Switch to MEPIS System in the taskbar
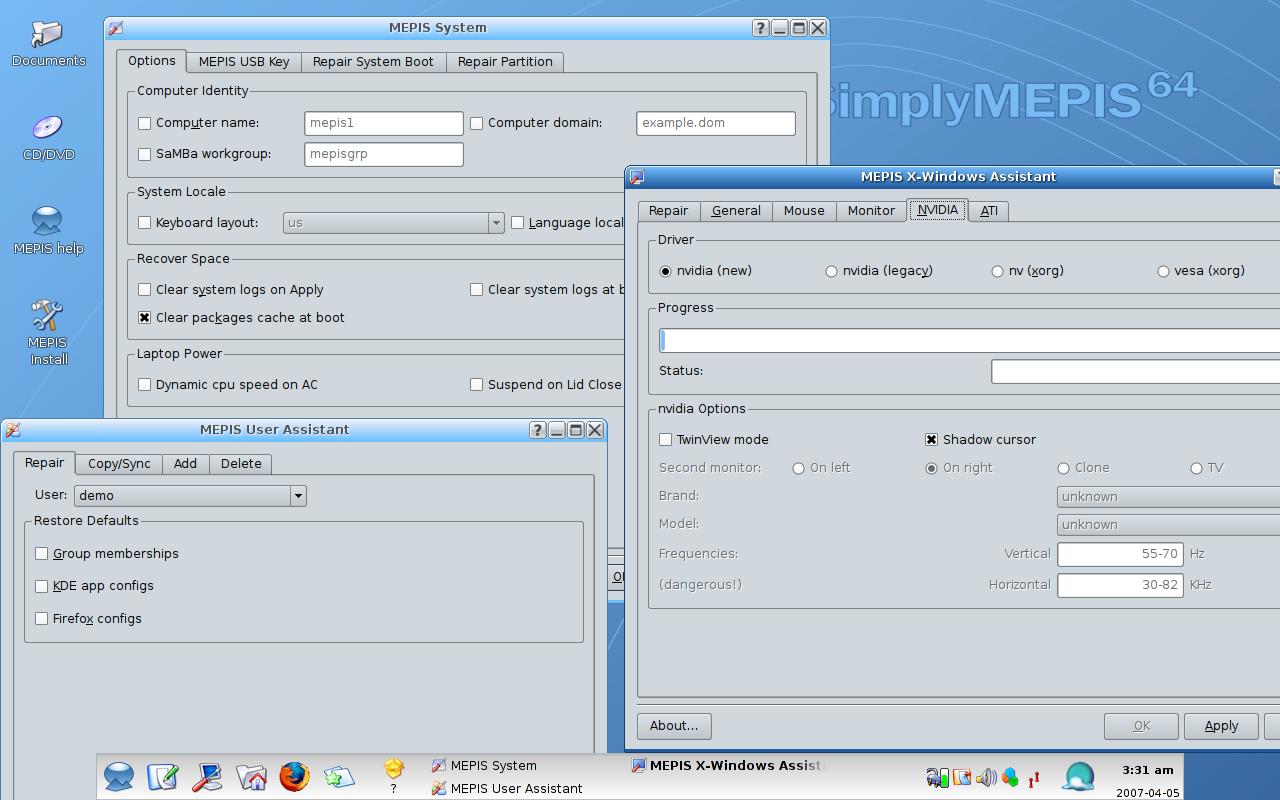This screenshot has width=1280, height=800. pyautogui.click(x=485, y=766)
